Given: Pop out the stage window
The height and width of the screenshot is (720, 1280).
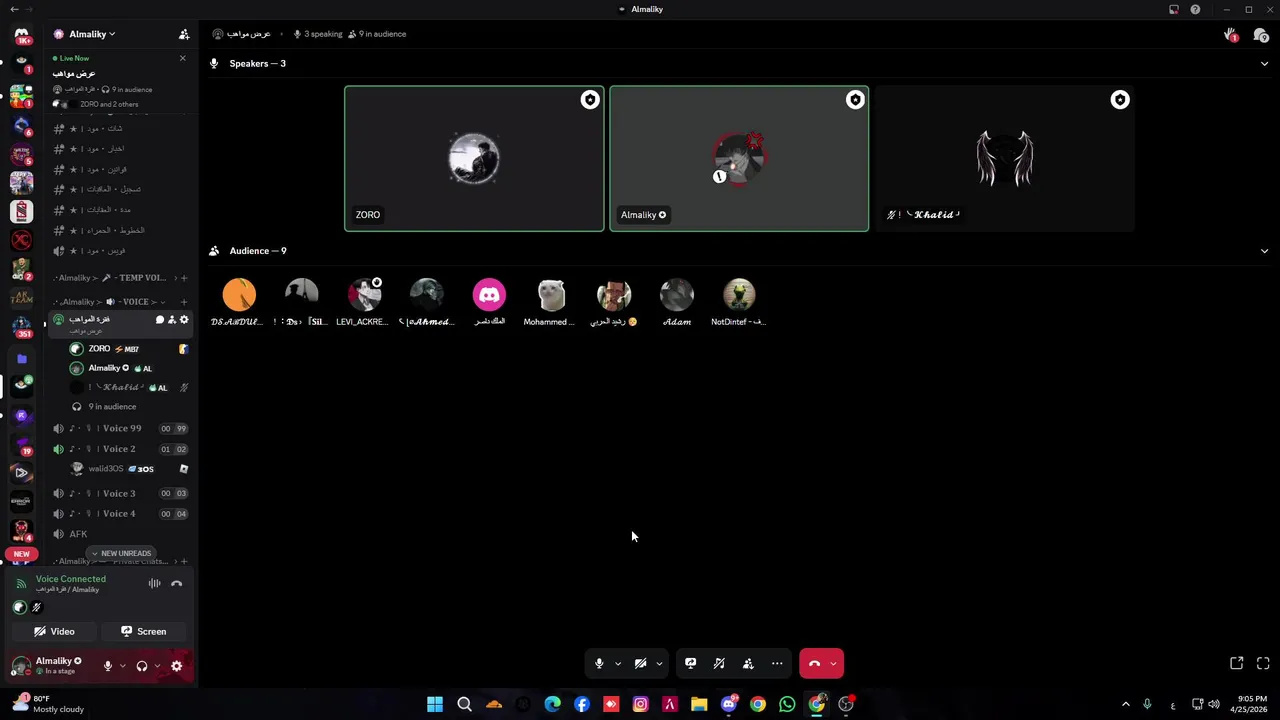Looking at the screenshot, I should click(x=1237, y=663).
